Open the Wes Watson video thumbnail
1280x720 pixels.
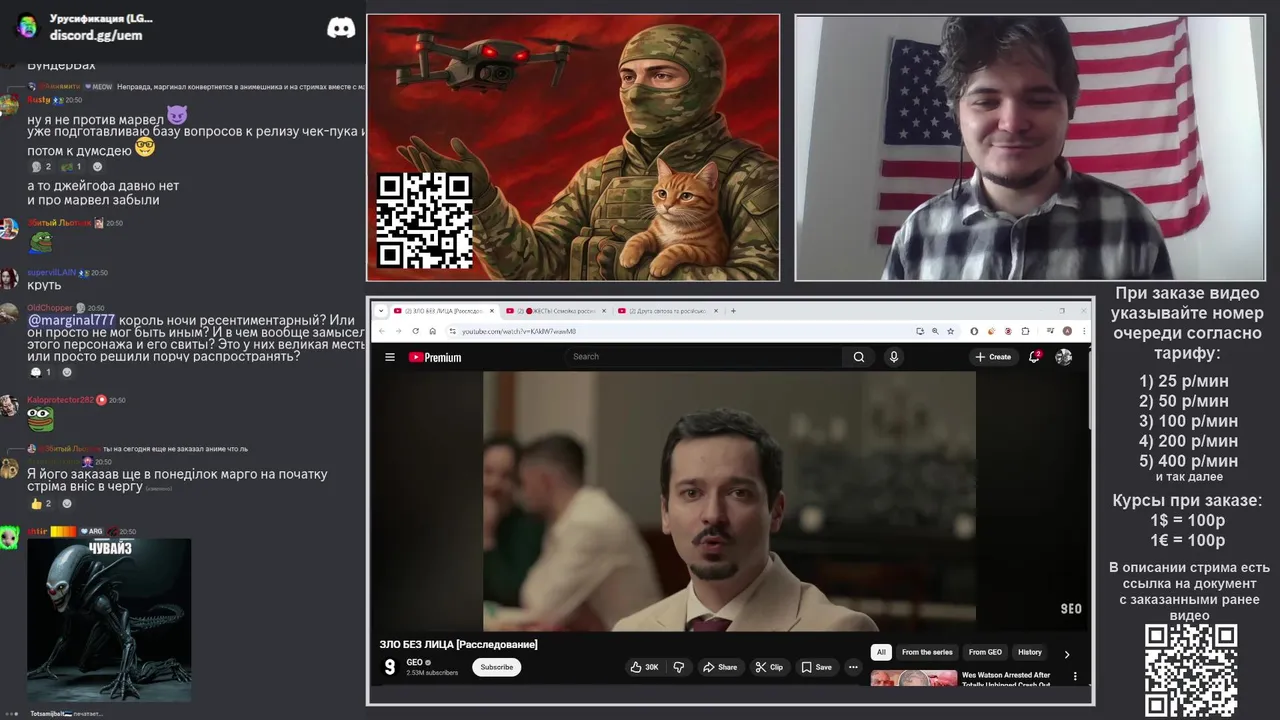tap(914, 679)
